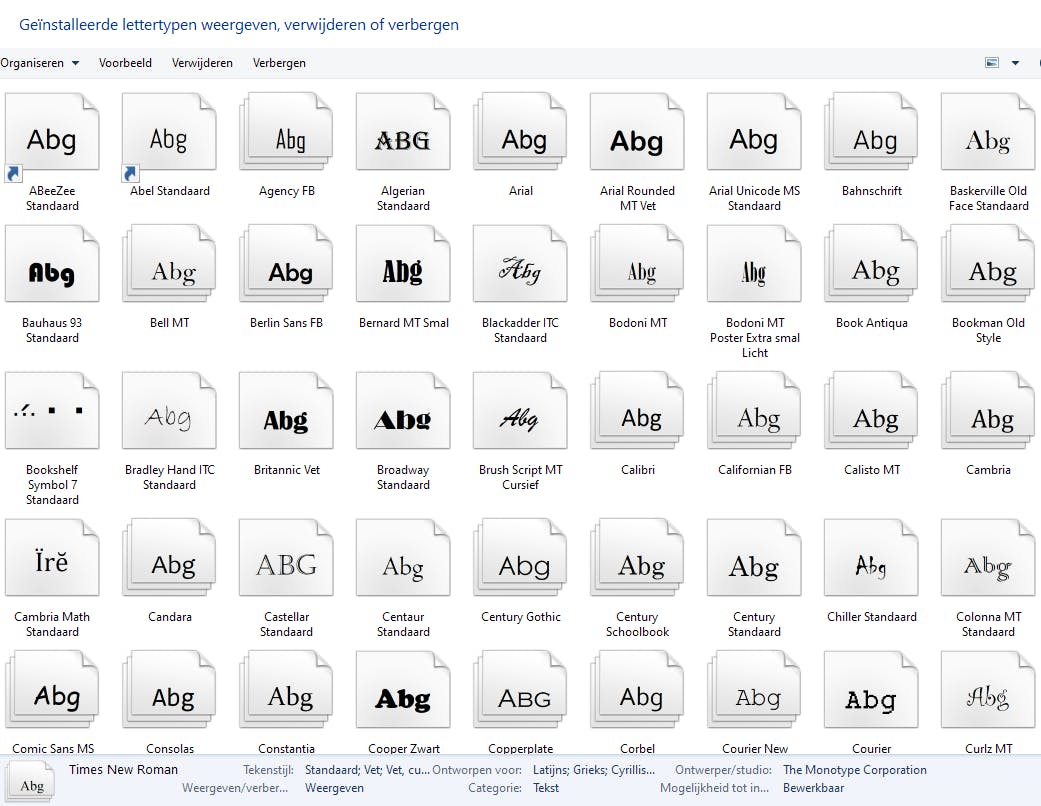Open the Cambria font family

click(x=988, y=411)
